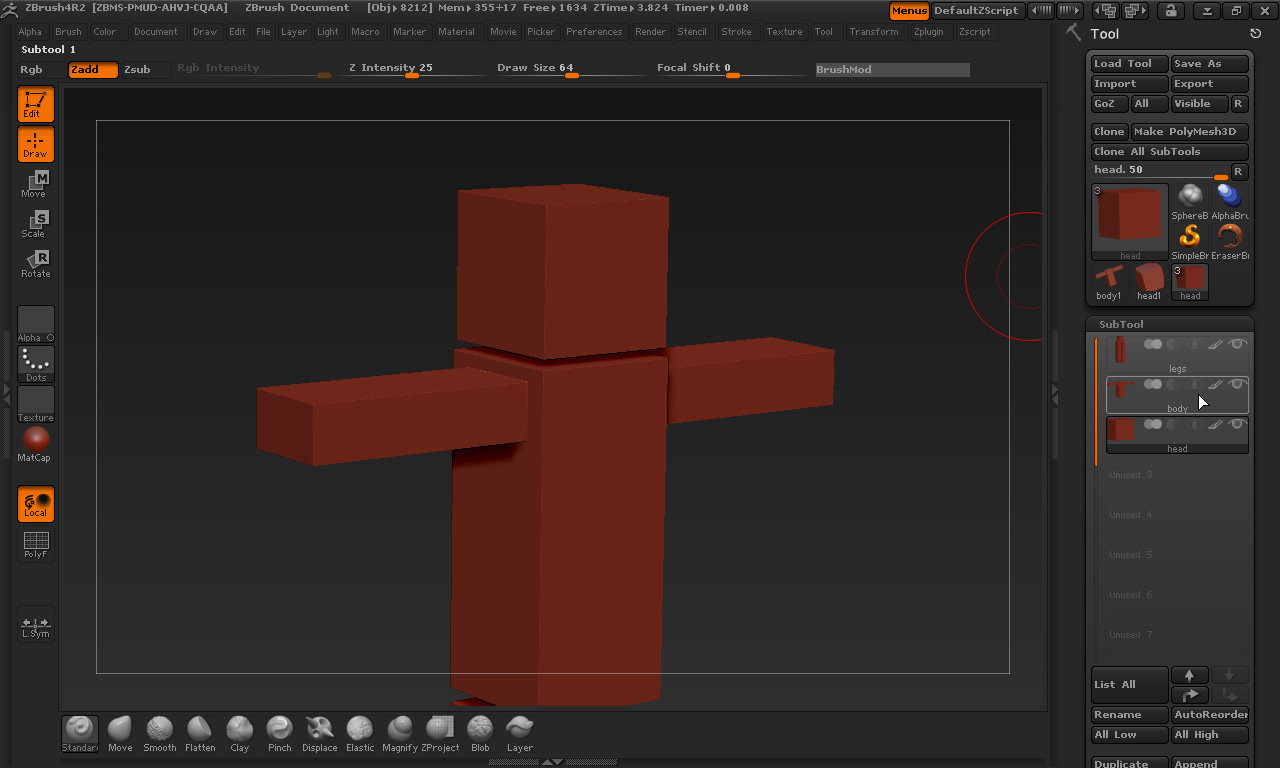1280x768 pixels.
Task: Activate the Scale transform tool
Action: click(35, 224)
